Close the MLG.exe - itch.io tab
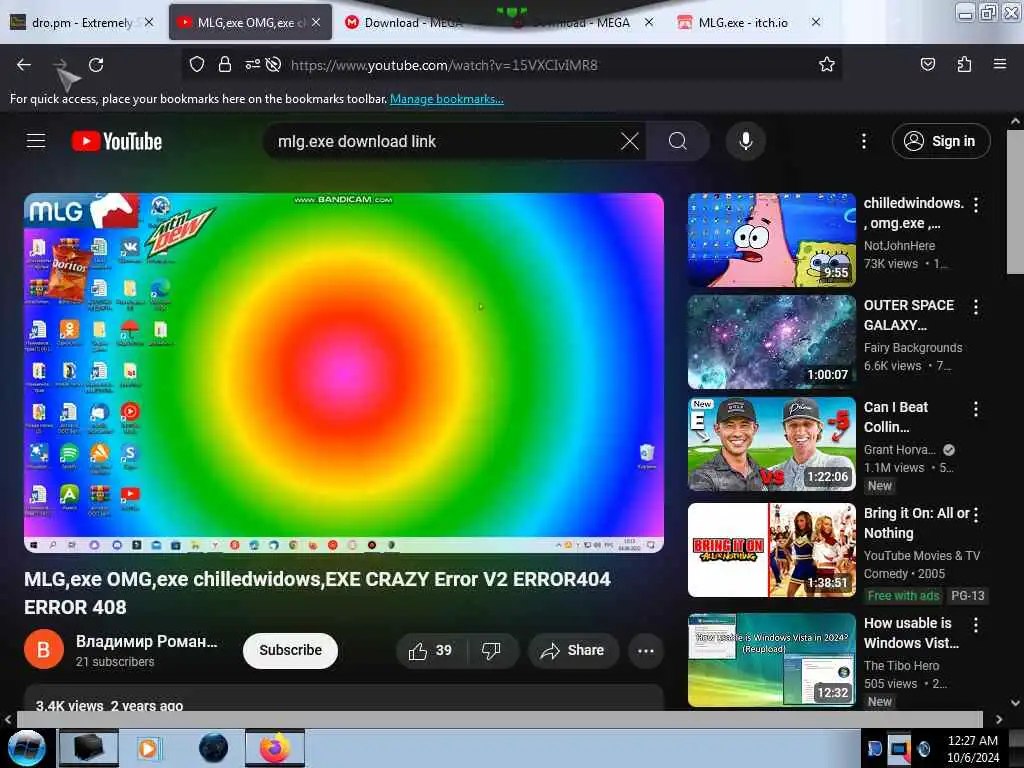 (816, 22)
